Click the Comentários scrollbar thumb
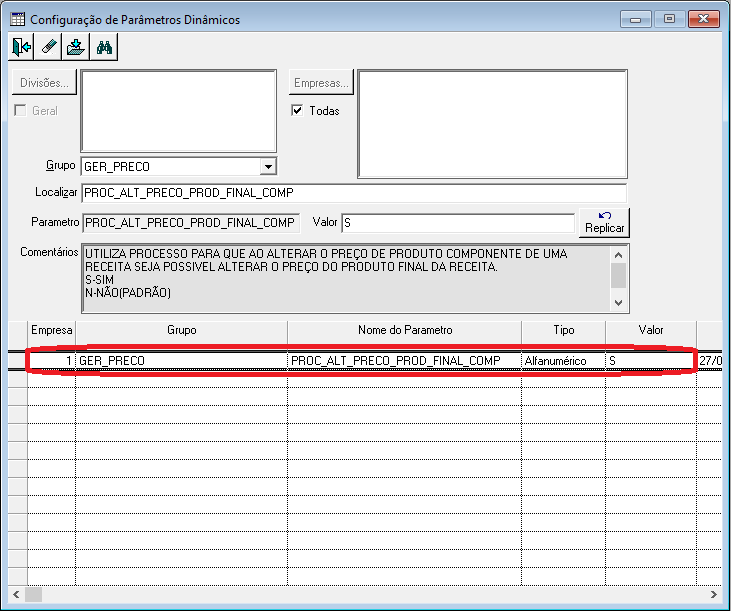The width and height of the screenshot is (731, 611). pos(619,275)
